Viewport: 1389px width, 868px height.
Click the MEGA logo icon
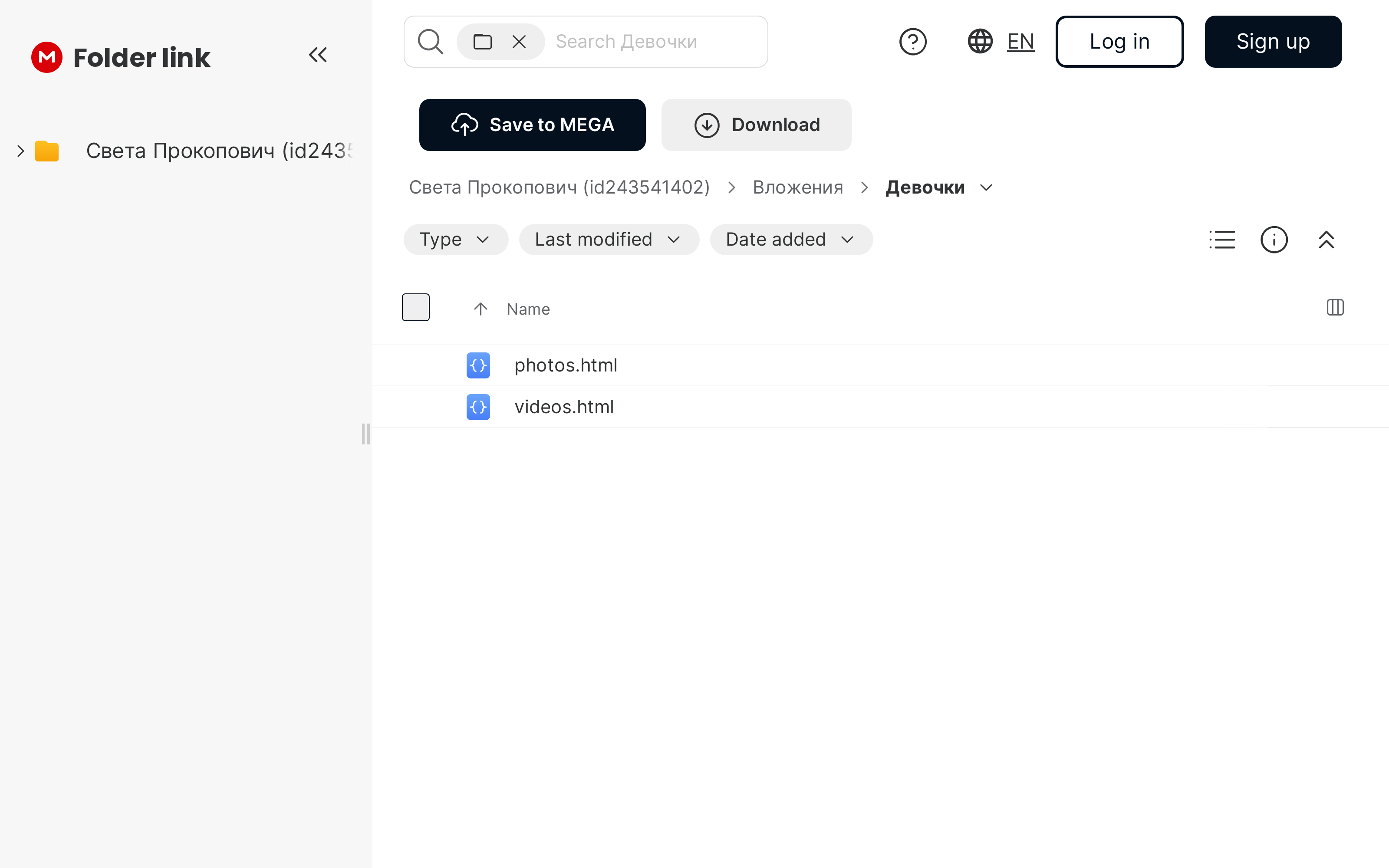point(46,57)
